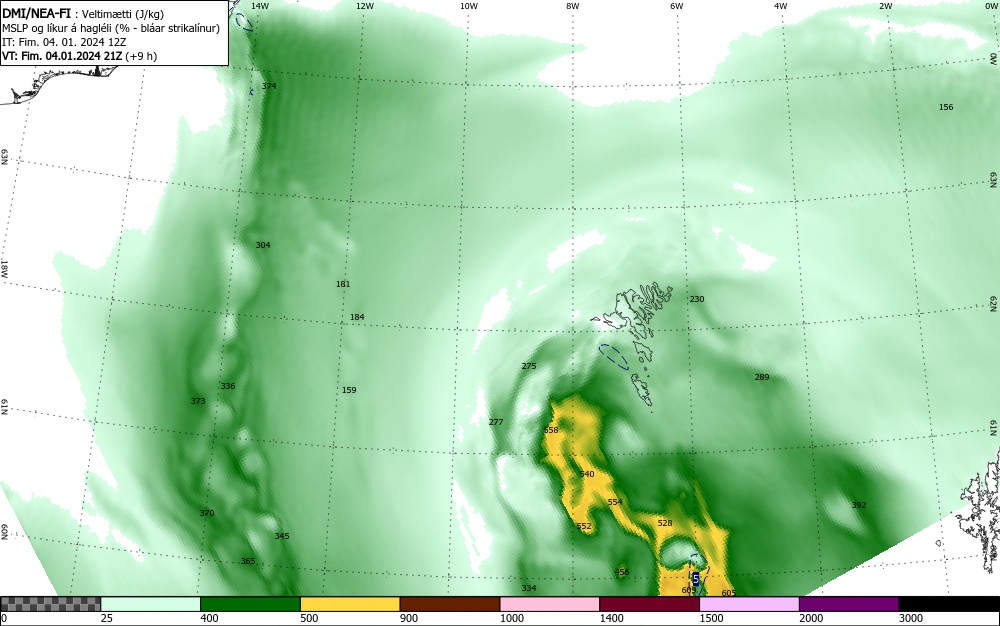Screen dimensions: 1000x626
Task: Click the value "528" in yellow area
Action: tap(665, 523)
